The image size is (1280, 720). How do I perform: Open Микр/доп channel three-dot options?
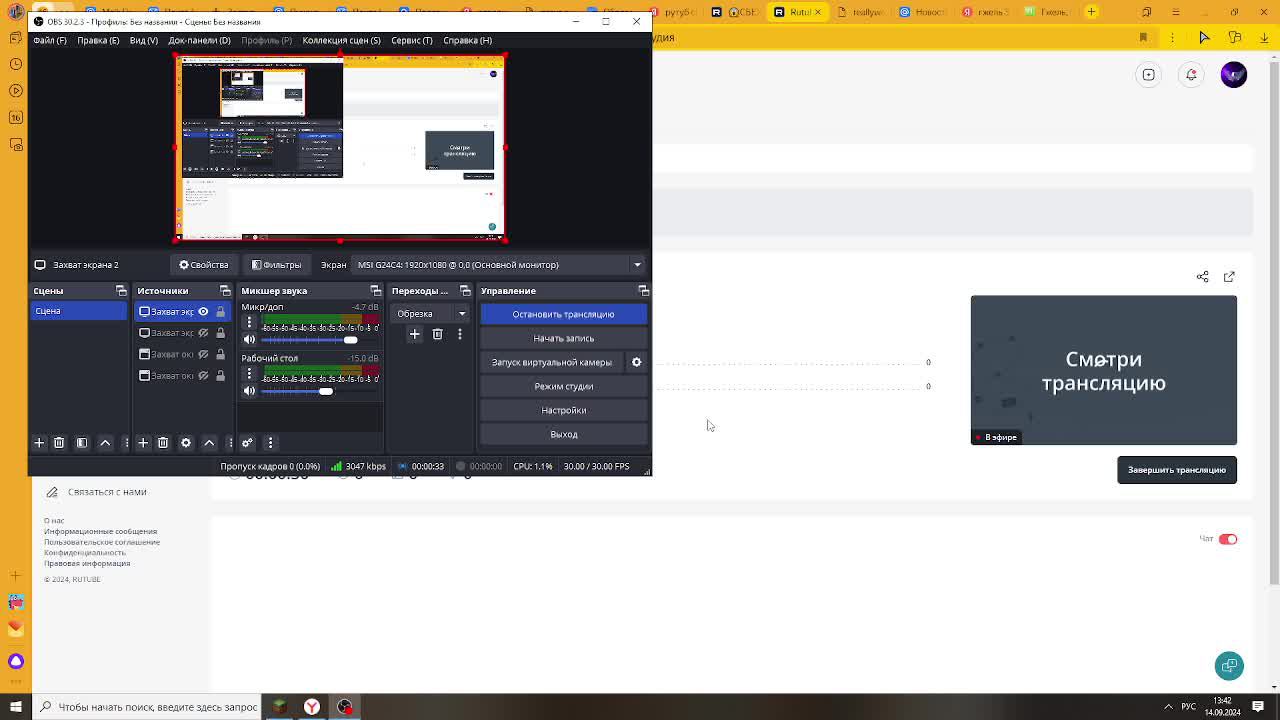click(250, 322)
